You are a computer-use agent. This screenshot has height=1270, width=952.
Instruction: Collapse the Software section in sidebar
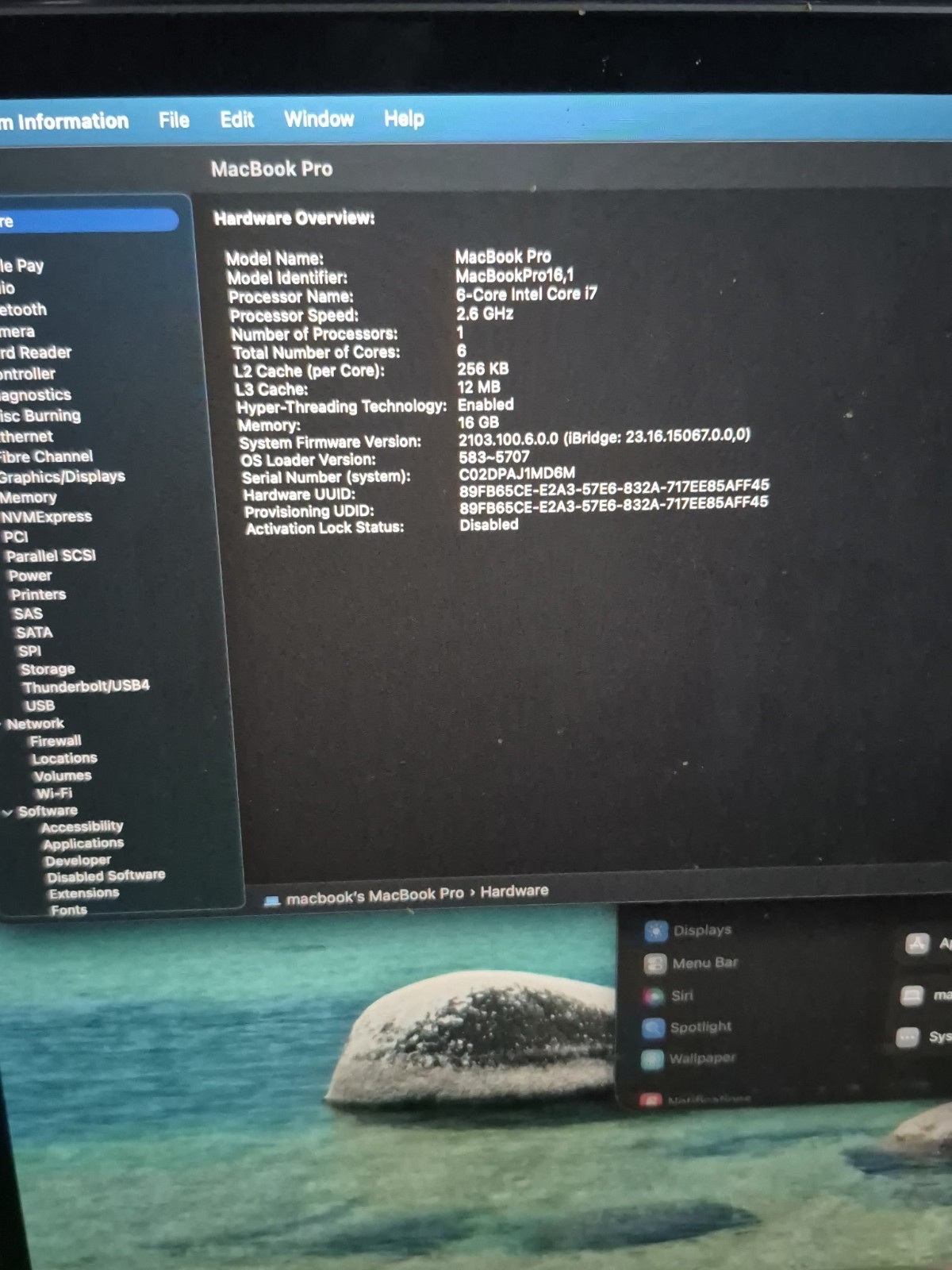tap(7, 812)
